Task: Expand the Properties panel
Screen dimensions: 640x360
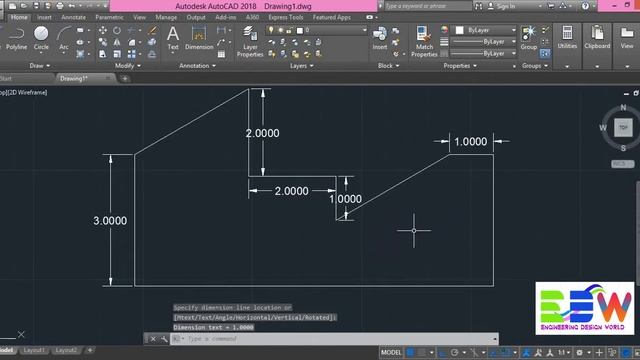Action: (460, 66)
